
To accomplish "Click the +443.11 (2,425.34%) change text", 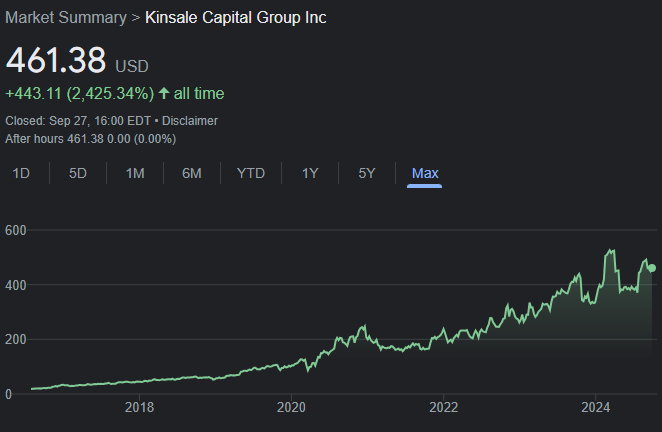I will click(80, 93).
